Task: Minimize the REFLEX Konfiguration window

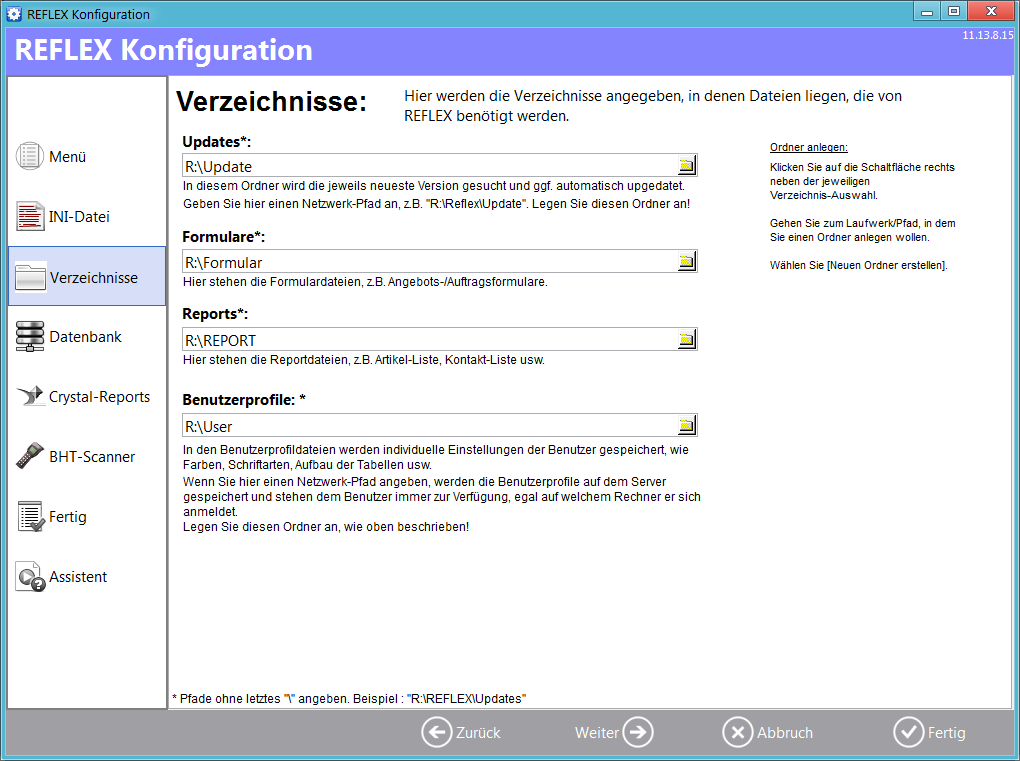Action: tap(927, 11)
